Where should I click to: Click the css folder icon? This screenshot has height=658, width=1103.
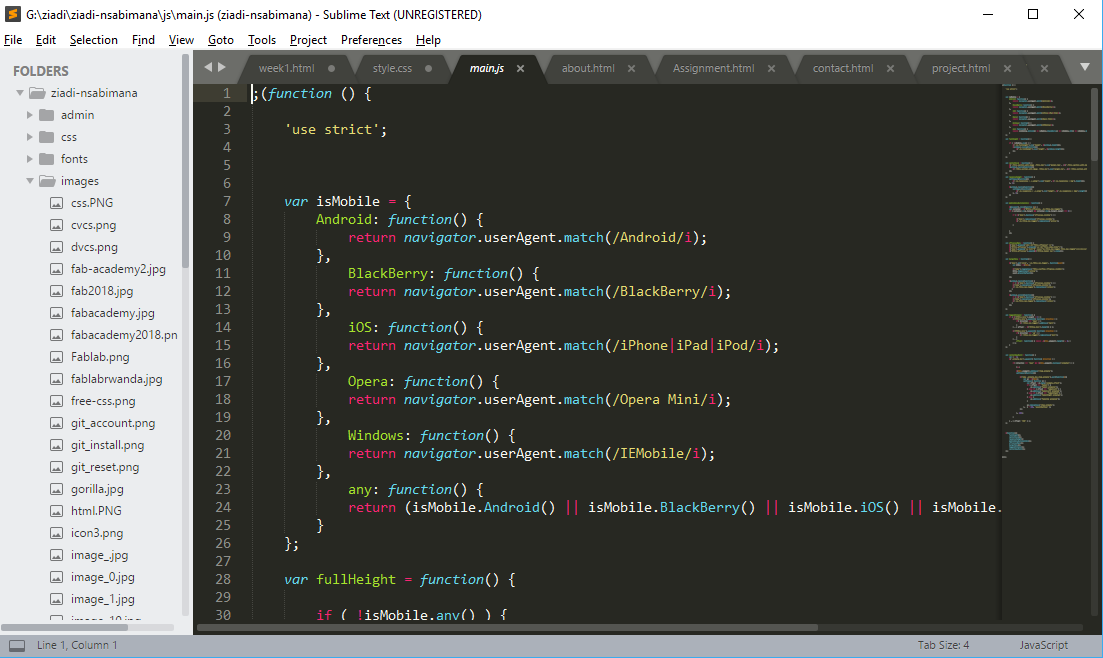coord(46,137)
